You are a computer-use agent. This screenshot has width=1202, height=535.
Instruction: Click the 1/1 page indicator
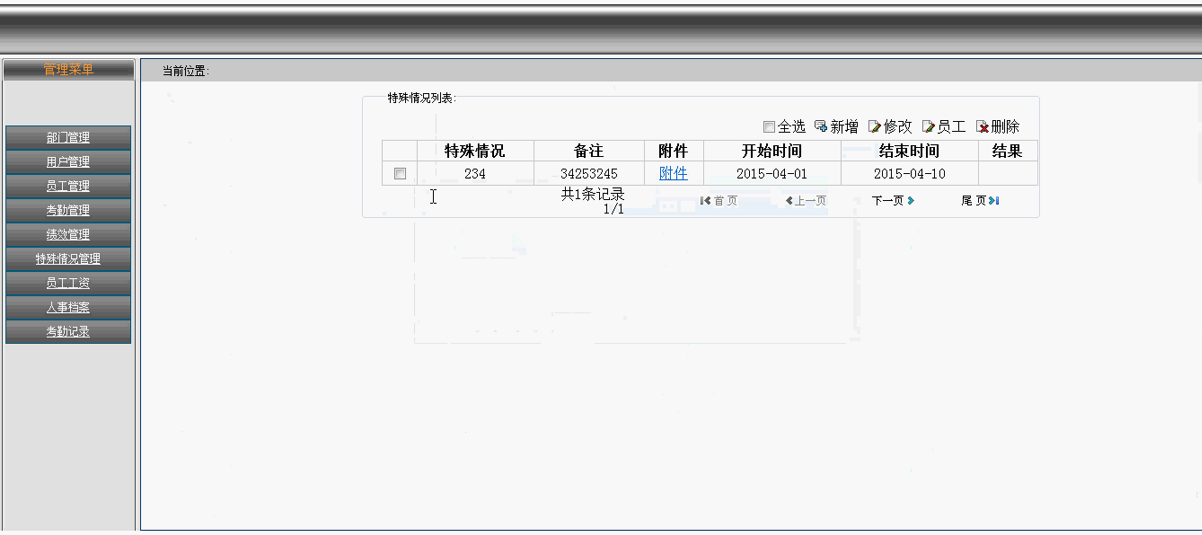(613, 209)
